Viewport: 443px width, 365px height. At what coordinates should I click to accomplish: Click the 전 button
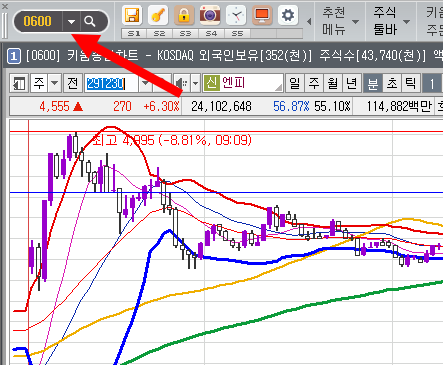73,83
